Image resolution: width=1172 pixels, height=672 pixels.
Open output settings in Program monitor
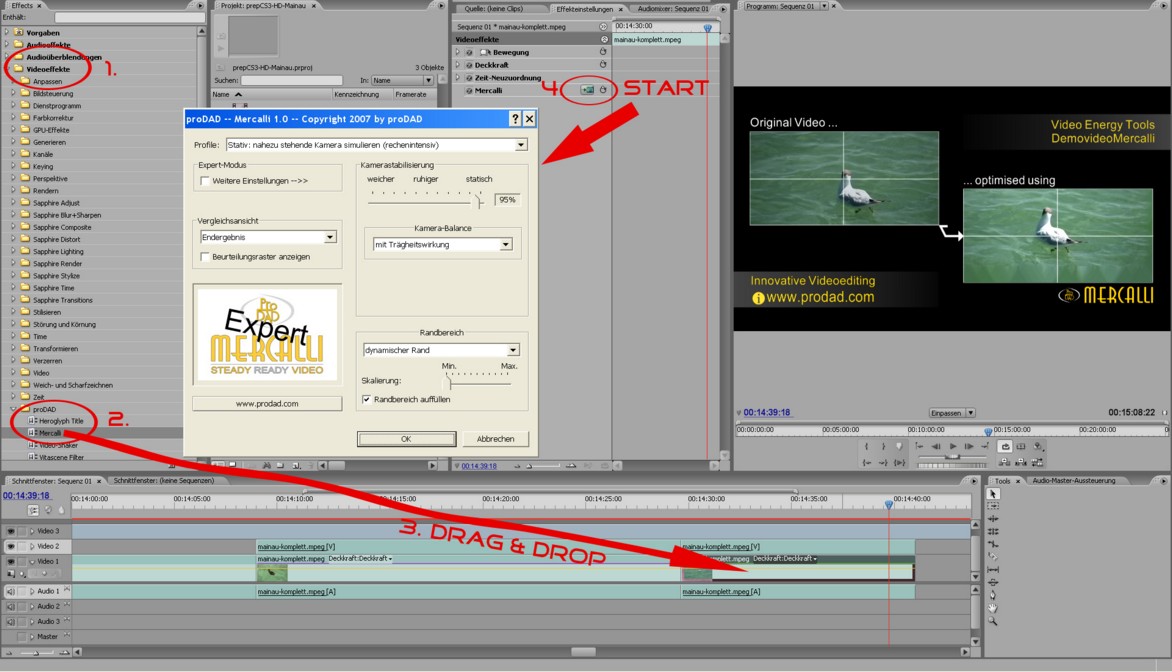(1038, 446)
